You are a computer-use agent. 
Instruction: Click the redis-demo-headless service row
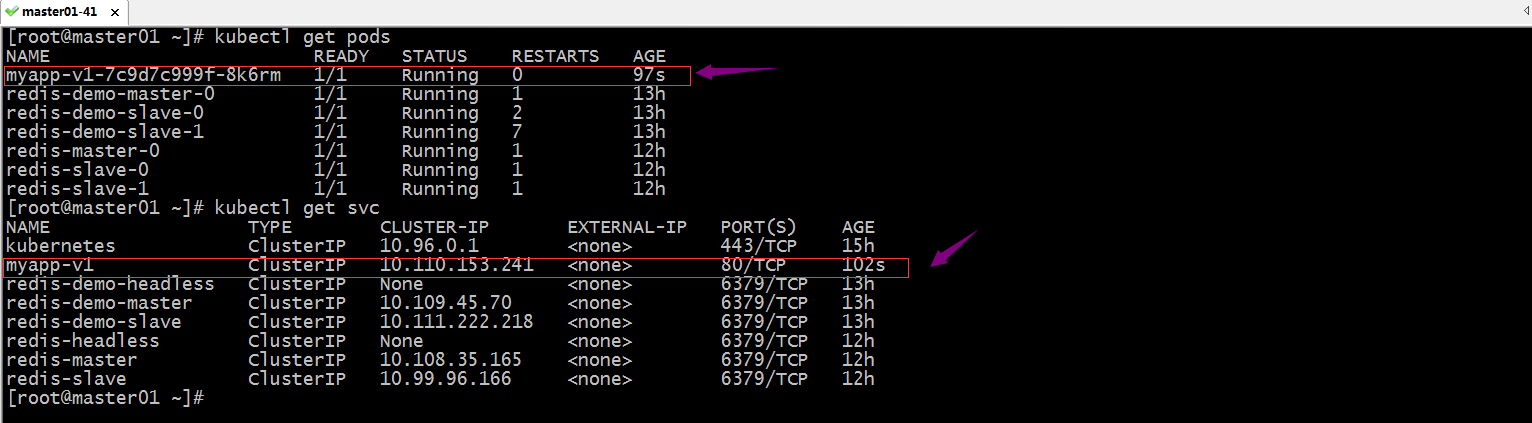click(x=440, y=284)
